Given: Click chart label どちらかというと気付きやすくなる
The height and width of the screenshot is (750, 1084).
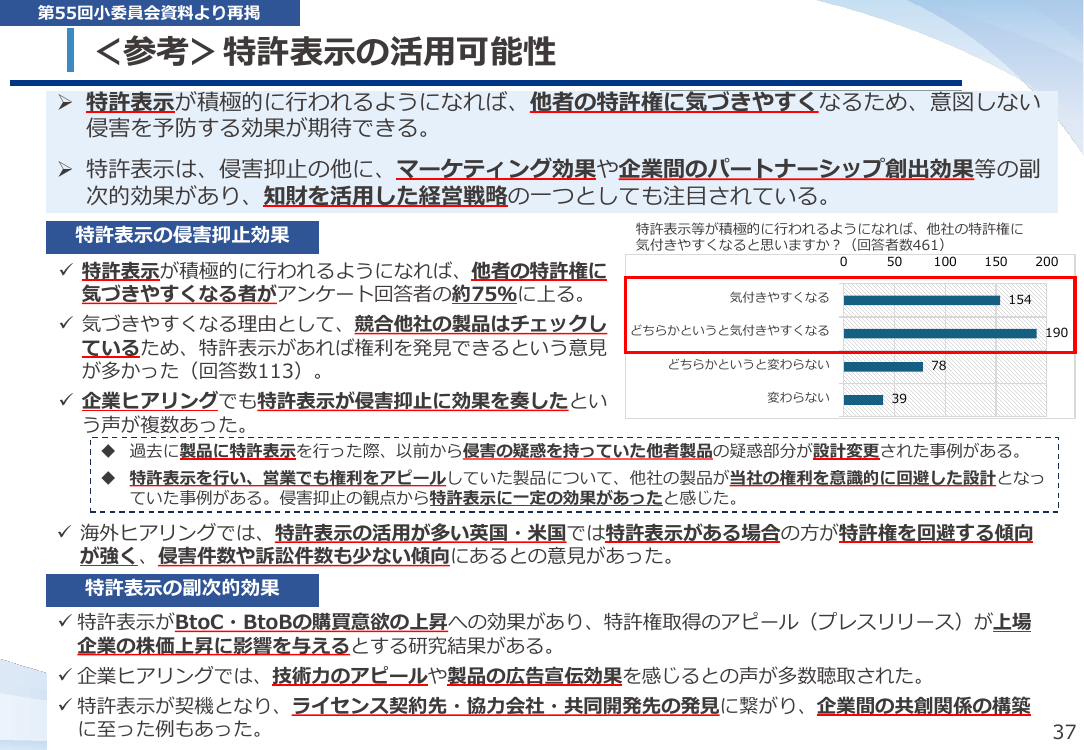Looking at the screenshot, I should [x=729, y=330].
